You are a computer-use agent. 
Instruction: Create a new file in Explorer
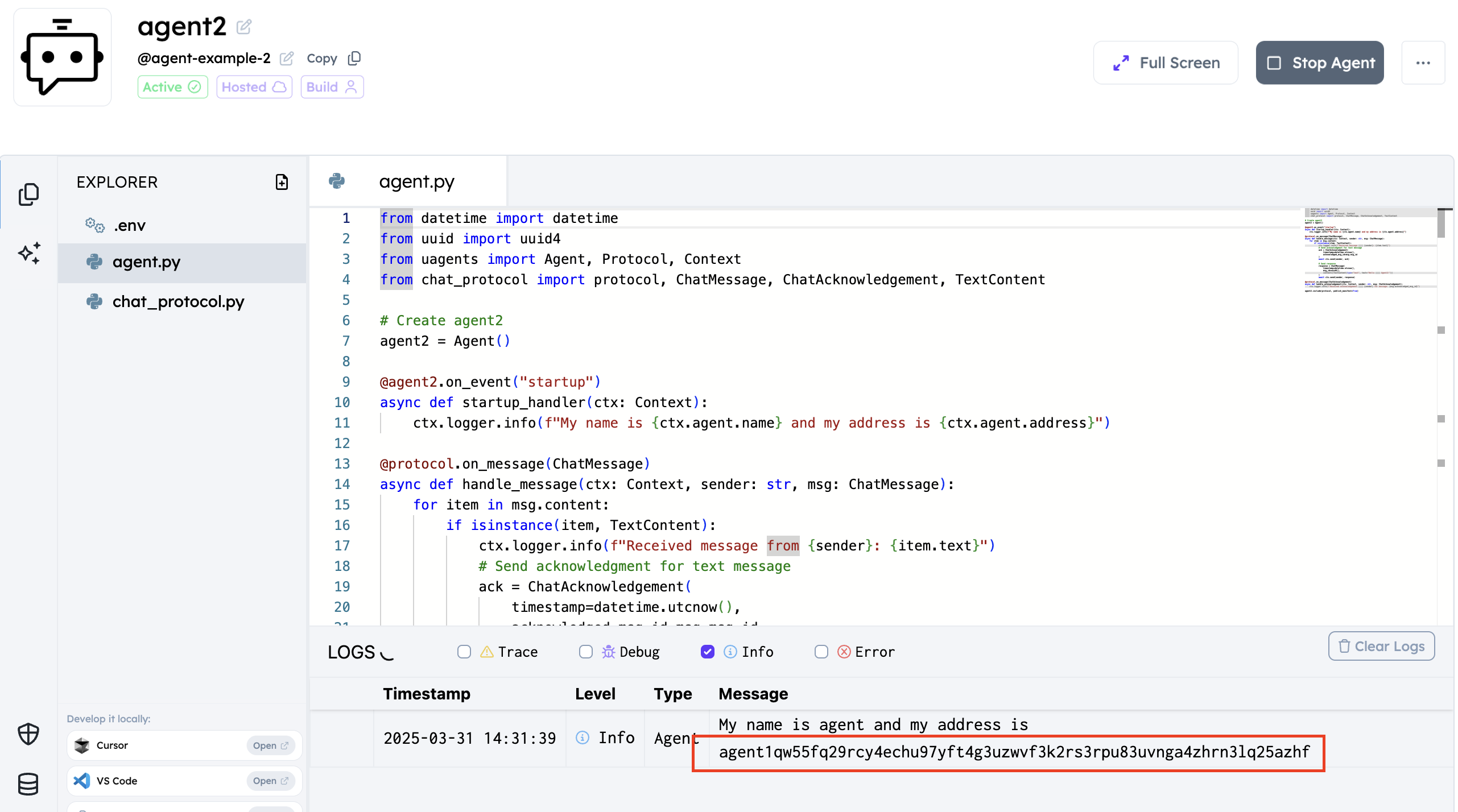point(282,182)
